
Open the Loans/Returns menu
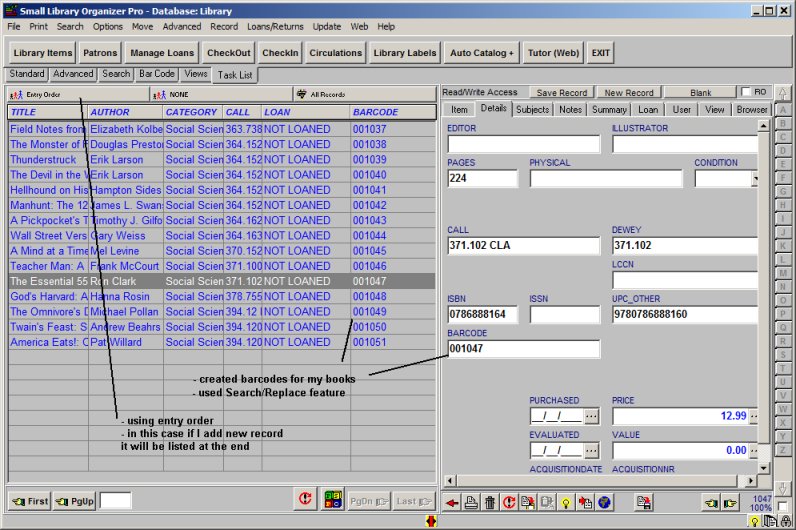point(275,26)
